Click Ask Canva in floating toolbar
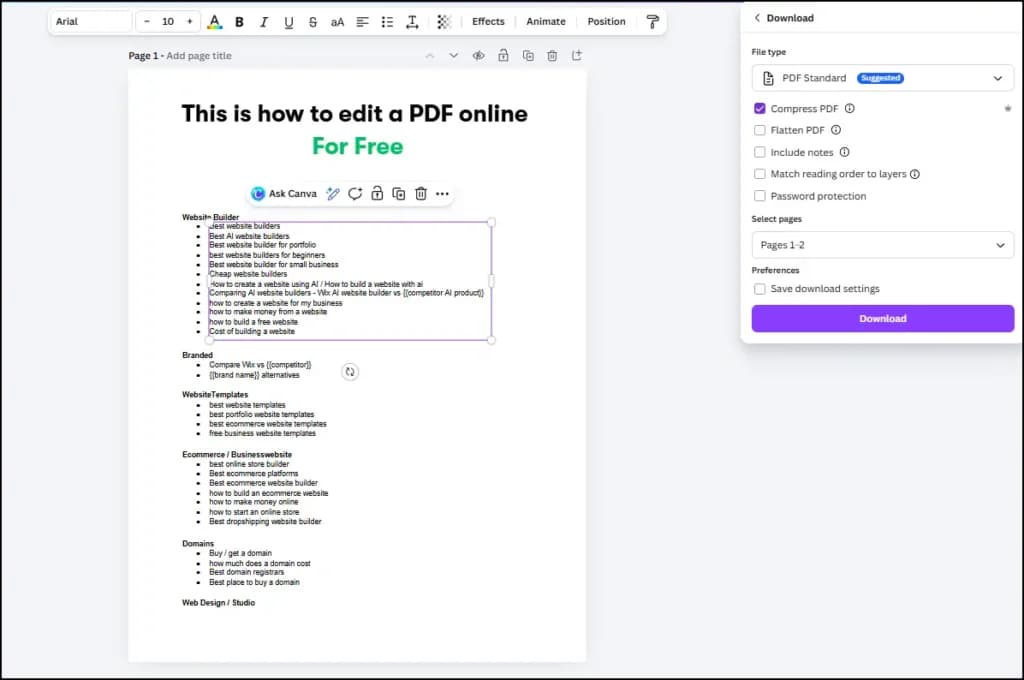The image size is (1024, 680). click(x=284, y=193)
